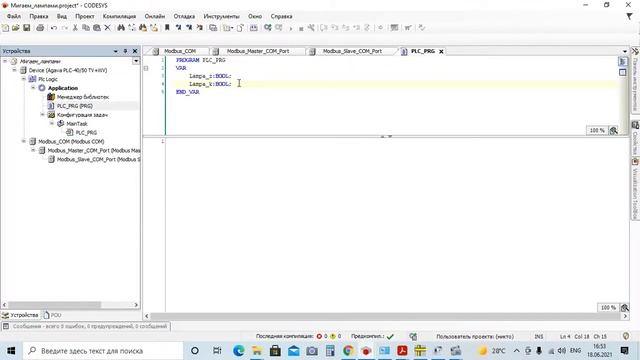Open Find with the binoculars icon
The height and width of the screenshot is (360, 640).
coord(121,28)
